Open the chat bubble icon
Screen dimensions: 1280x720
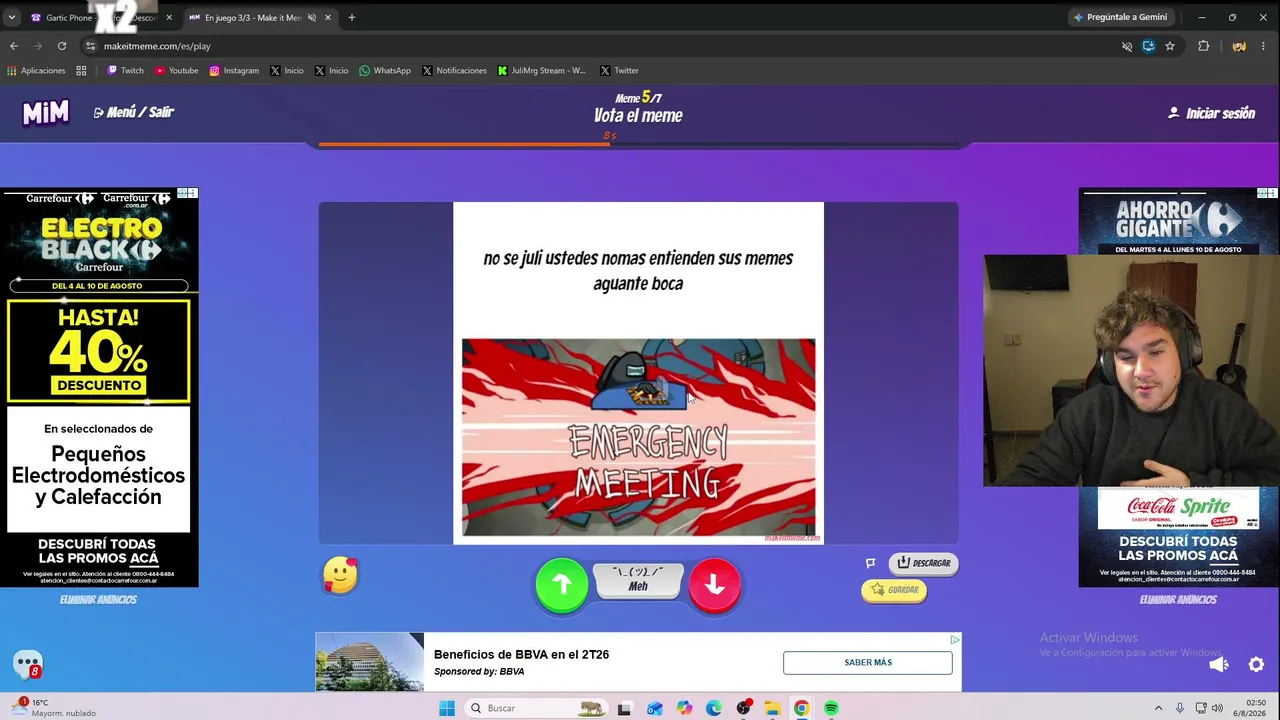pyautogui.click(x=28, y=664)
